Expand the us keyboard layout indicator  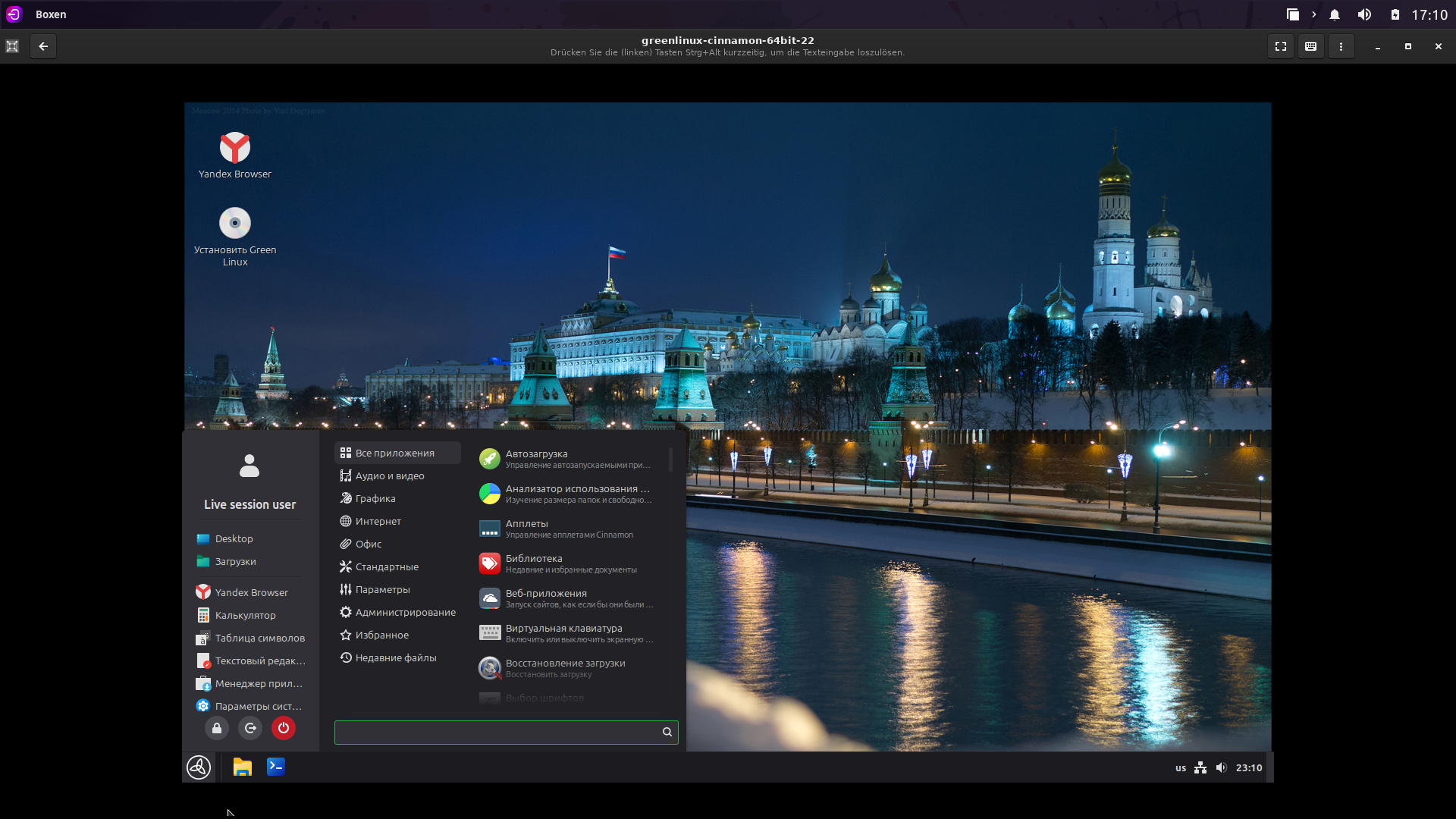pos(1181,767)
